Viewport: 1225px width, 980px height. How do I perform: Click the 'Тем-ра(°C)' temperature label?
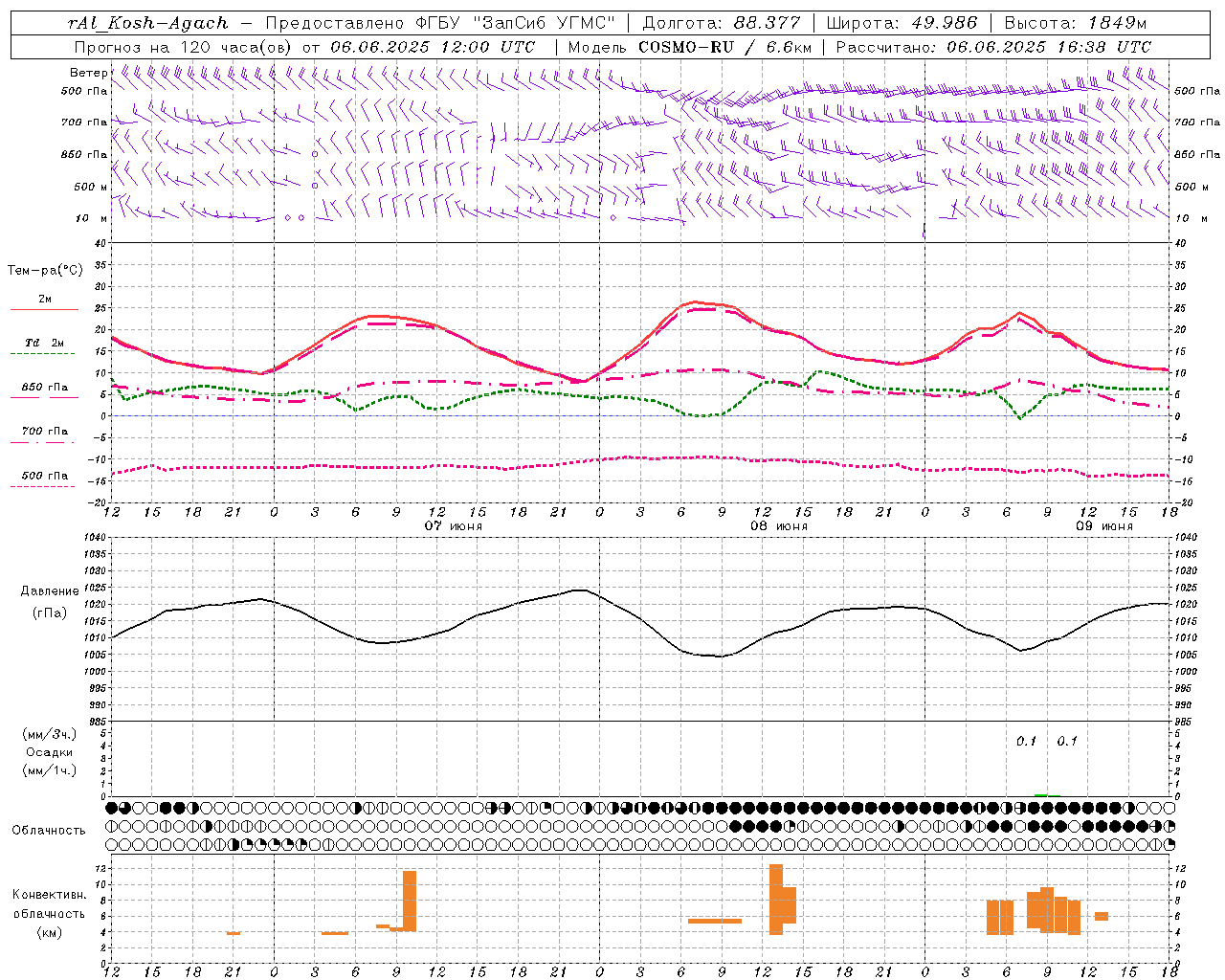click(45, 271)
